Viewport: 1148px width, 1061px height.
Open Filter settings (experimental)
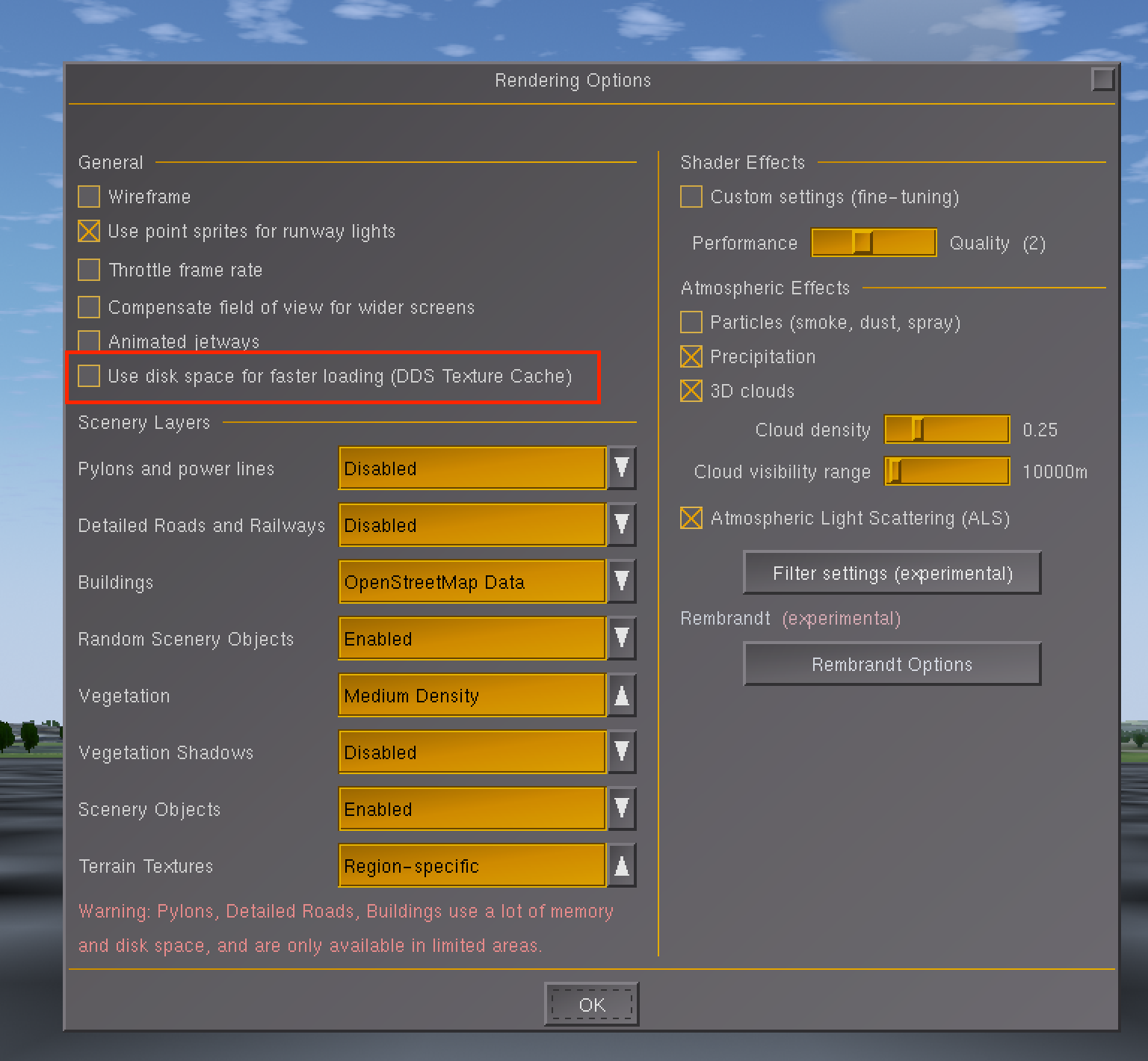892,573
